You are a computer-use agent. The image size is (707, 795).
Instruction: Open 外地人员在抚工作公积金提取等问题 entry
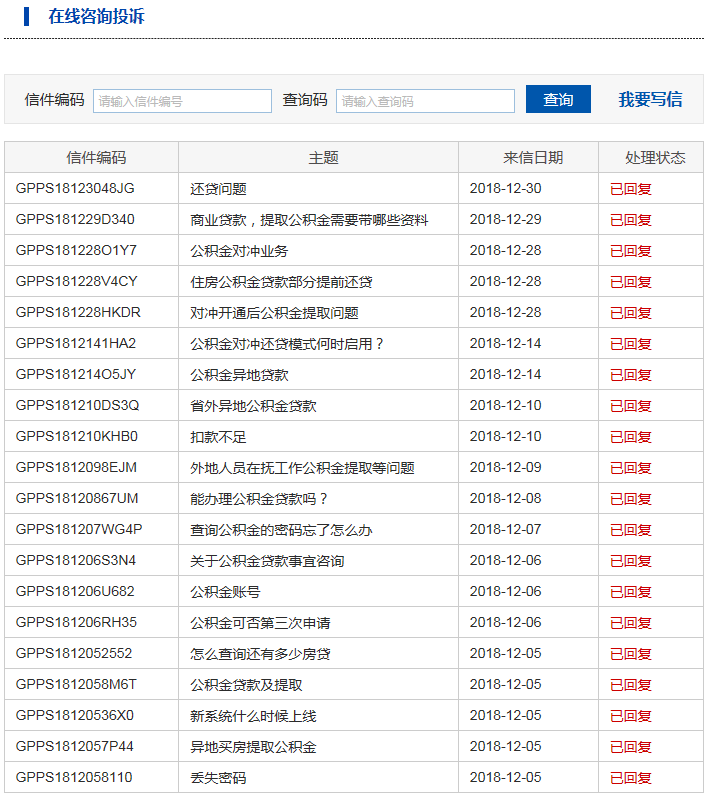click(302, 467)
